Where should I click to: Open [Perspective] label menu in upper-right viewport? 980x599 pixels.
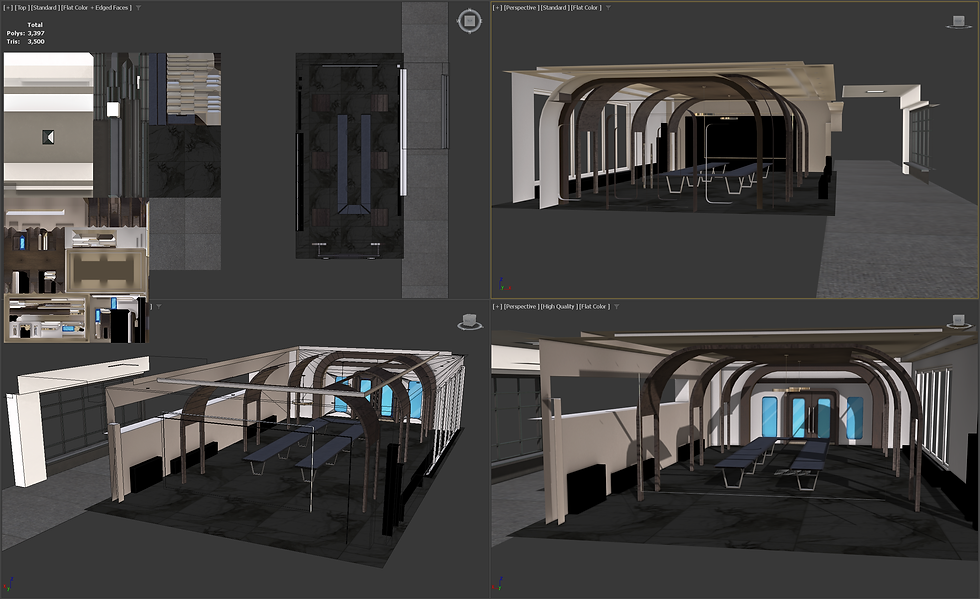coord(521,8)
